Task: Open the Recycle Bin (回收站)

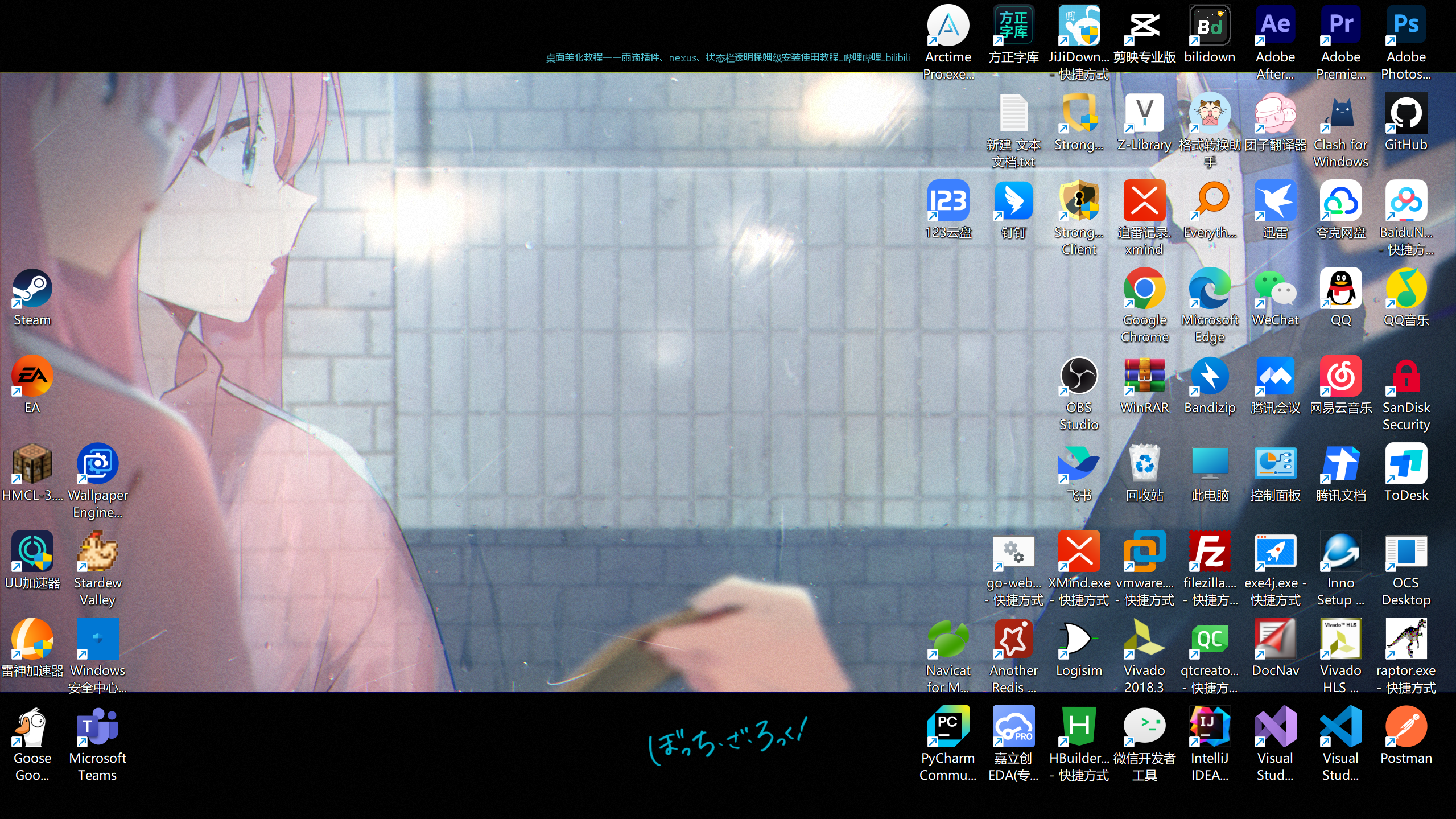Action: [x=1144, y=464]
